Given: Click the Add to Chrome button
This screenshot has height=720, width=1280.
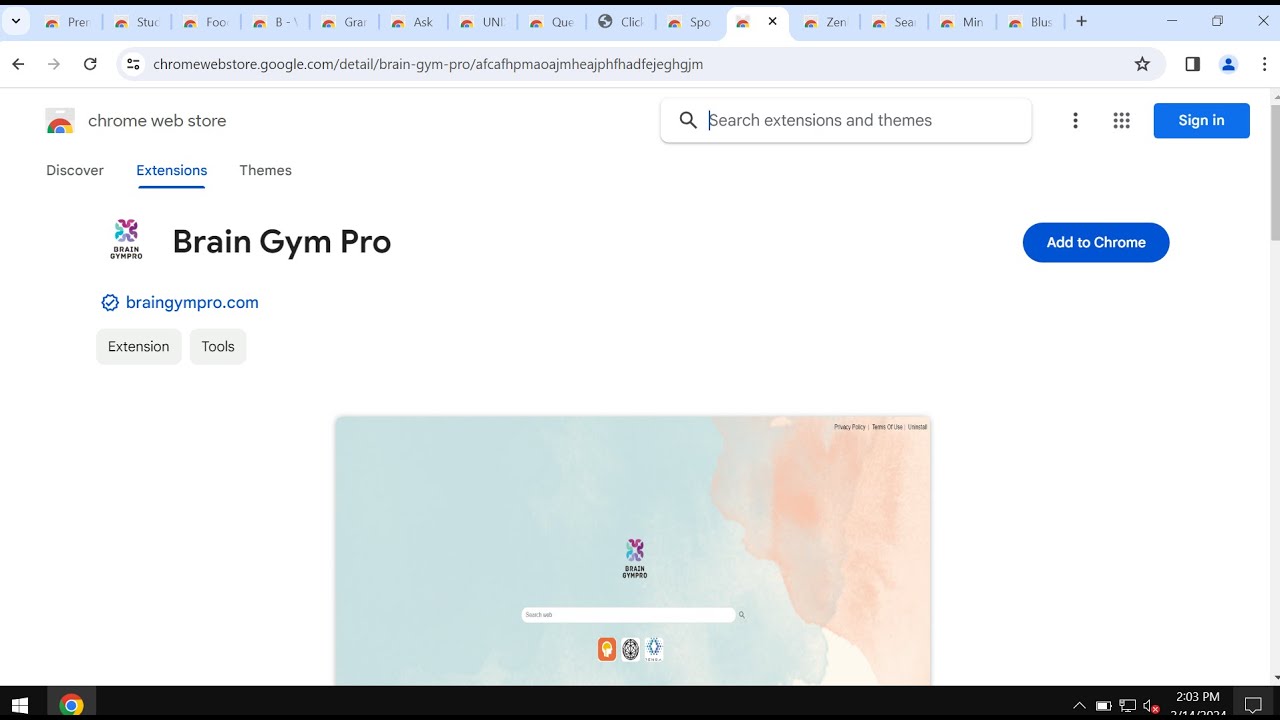Looking at the screenshot, I should tap(1096, 242).
